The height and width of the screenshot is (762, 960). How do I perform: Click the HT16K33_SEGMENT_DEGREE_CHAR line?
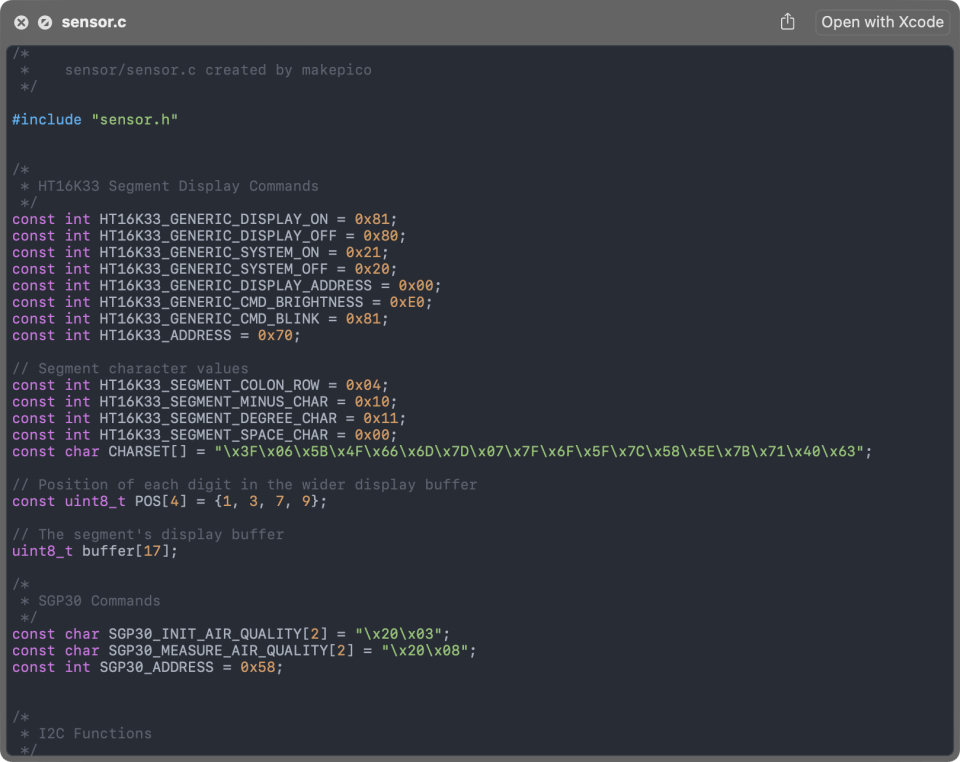point(210,418)
